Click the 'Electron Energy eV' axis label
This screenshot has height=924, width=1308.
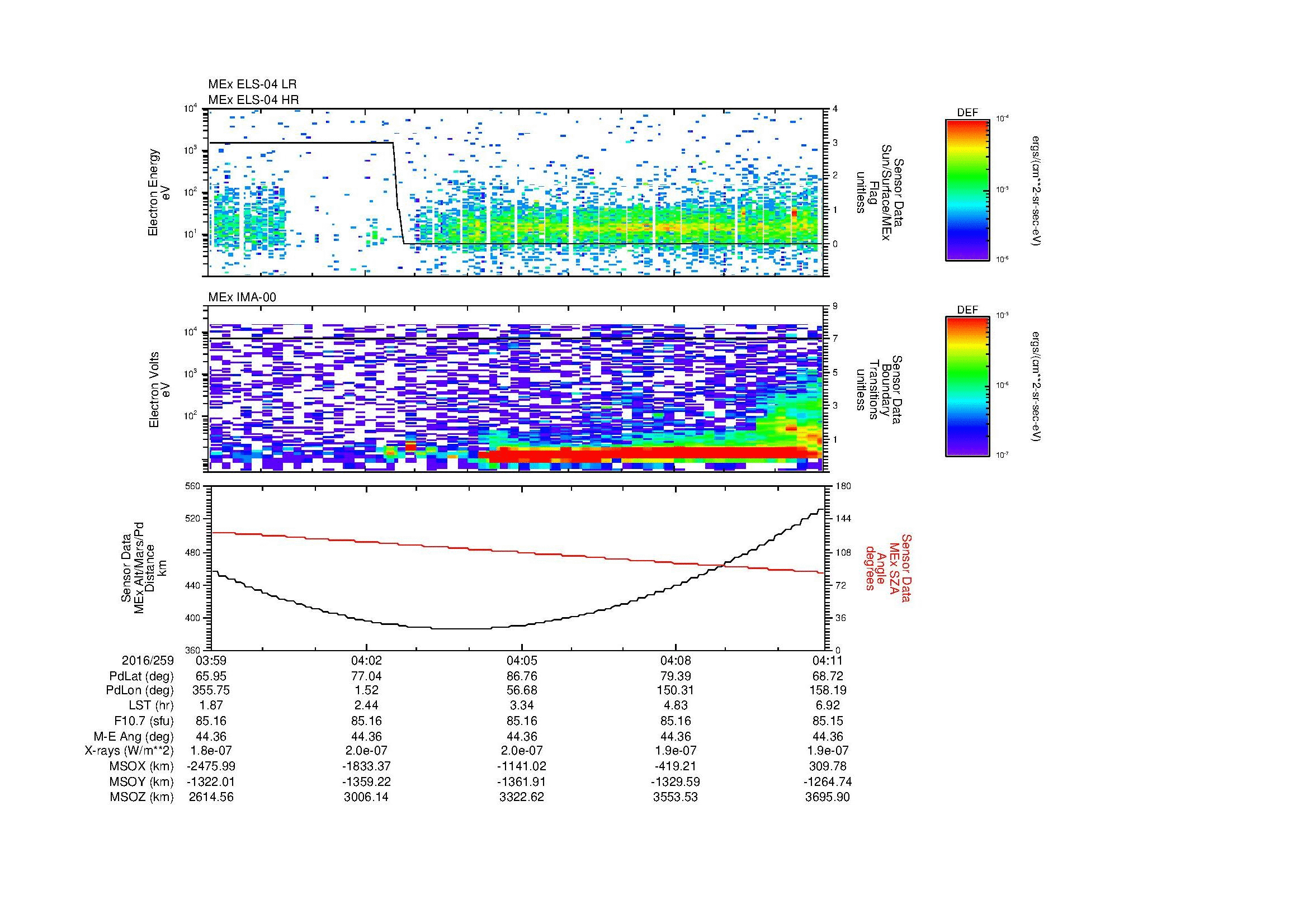159,192
